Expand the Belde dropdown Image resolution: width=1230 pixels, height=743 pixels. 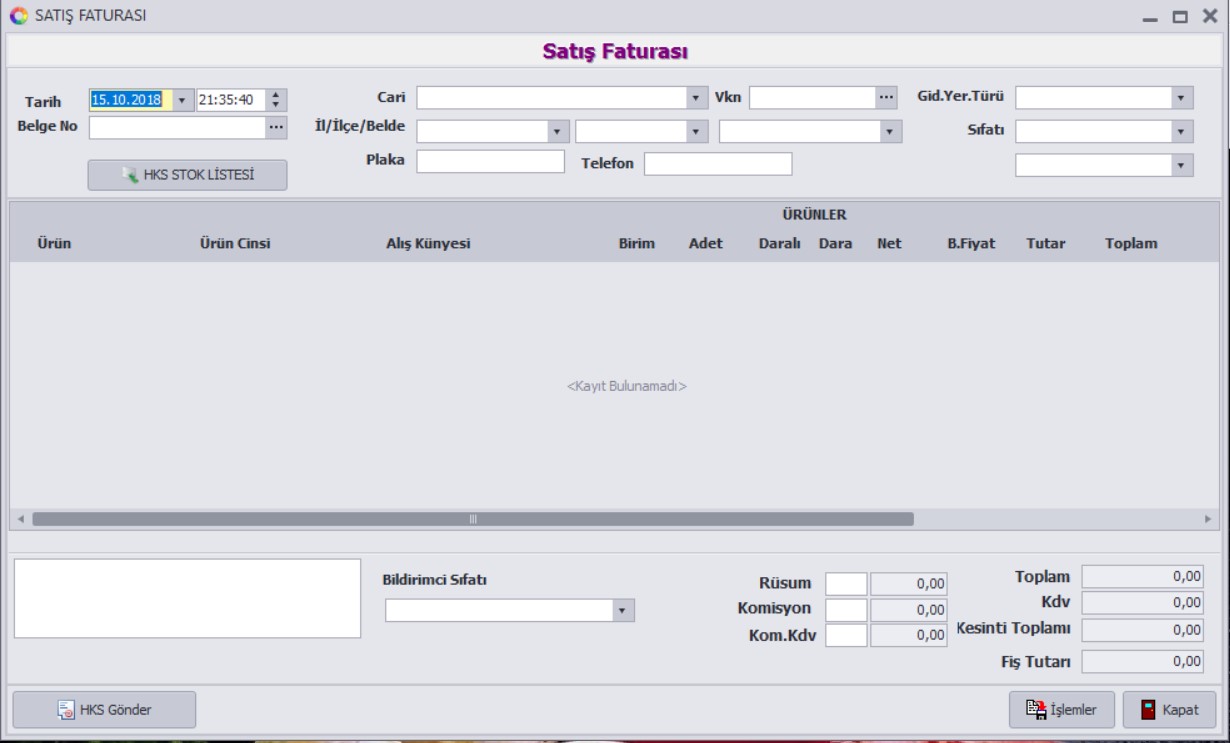pos(891,132)
